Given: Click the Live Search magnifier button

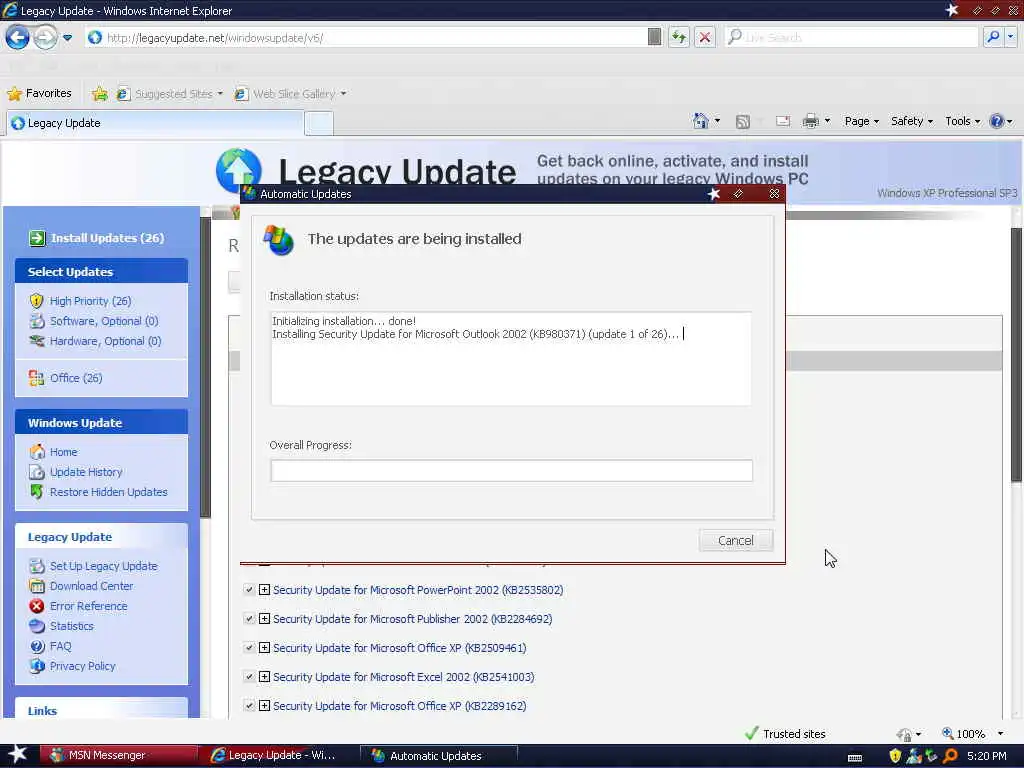Looking at the screenshot, I should click(x=993, y=37).
